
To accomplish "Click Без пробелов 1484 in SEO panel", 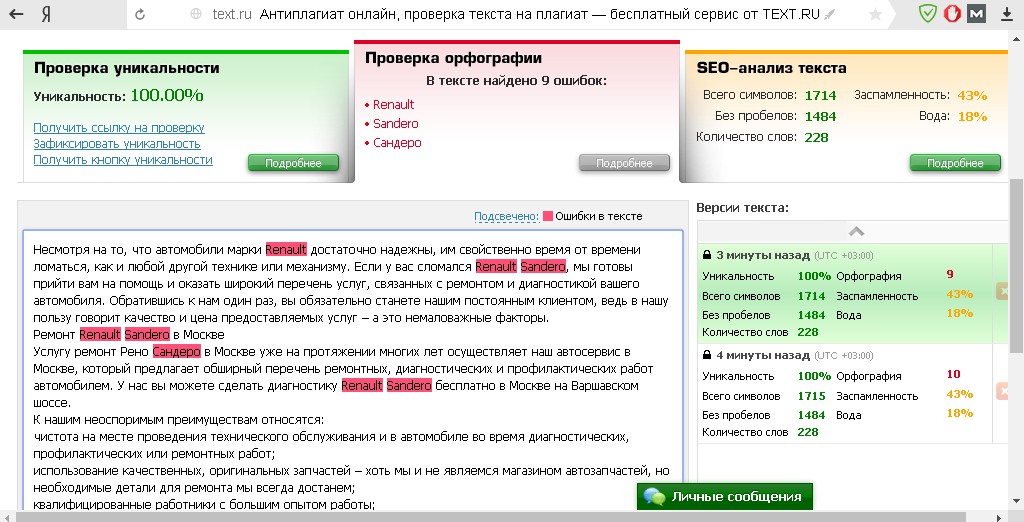I will [x=820, y=116].
